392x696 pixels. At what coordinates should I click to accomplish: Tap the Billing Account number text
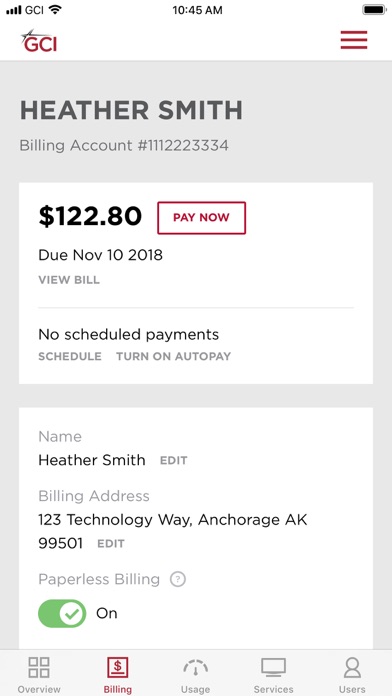[x=124, y=146]
